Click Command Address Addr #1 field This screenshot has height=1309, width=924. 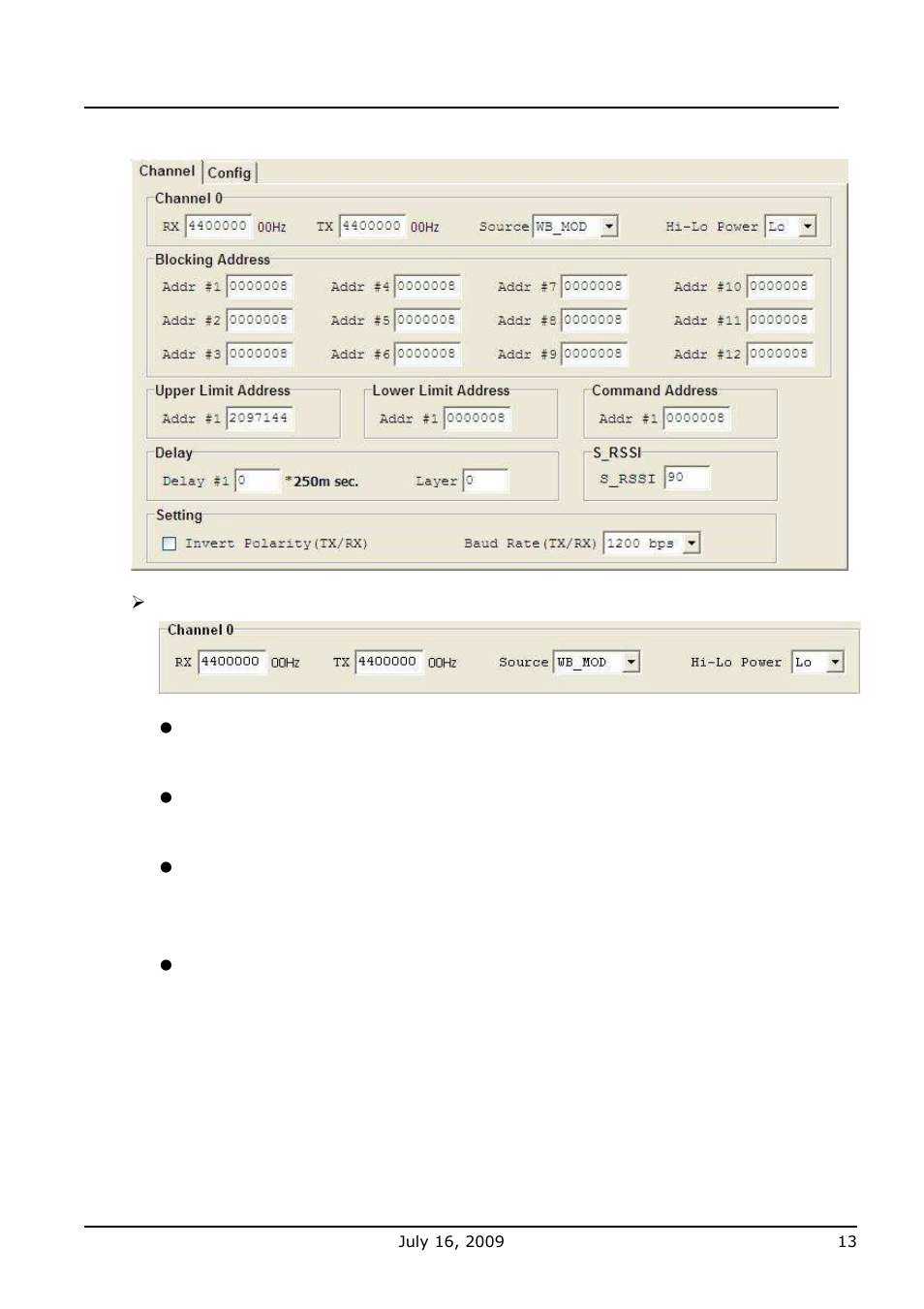coord(696,419)
